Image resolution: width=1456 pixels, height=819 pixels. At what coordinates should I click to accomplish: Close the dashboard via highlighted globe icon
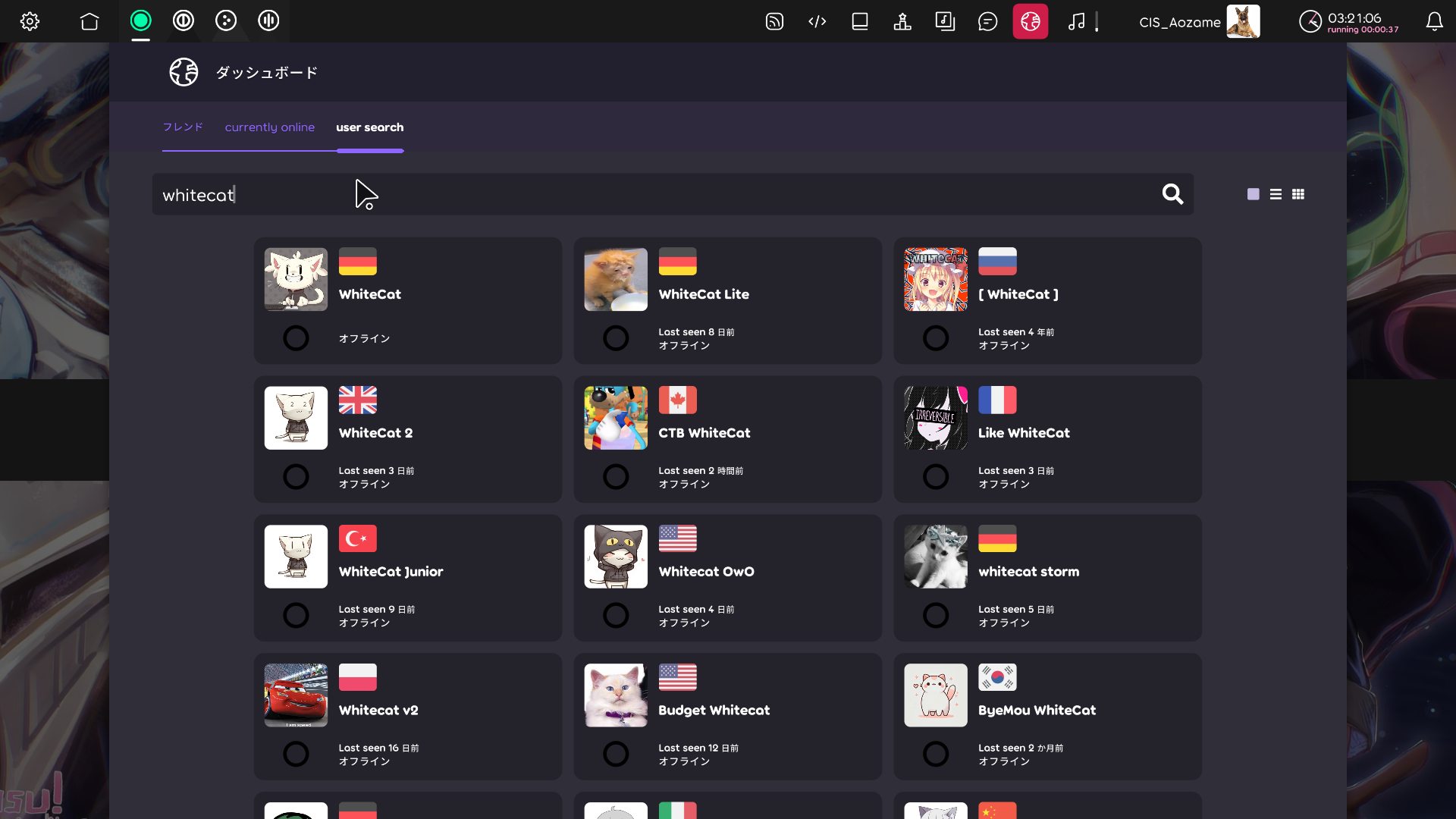point(1030,21)
